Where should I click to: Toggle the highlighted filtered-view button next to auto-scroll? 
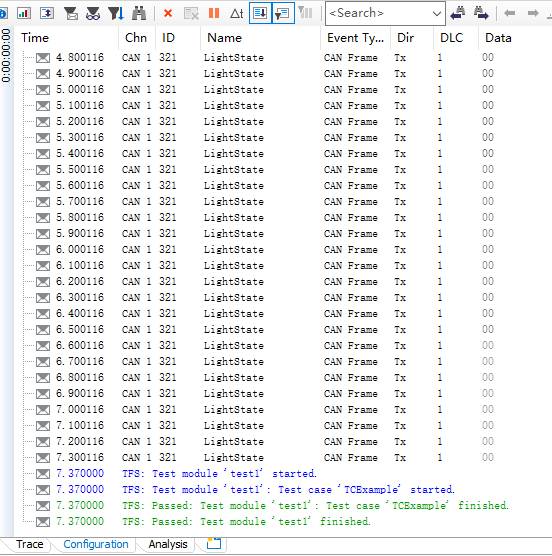(283, 13)
